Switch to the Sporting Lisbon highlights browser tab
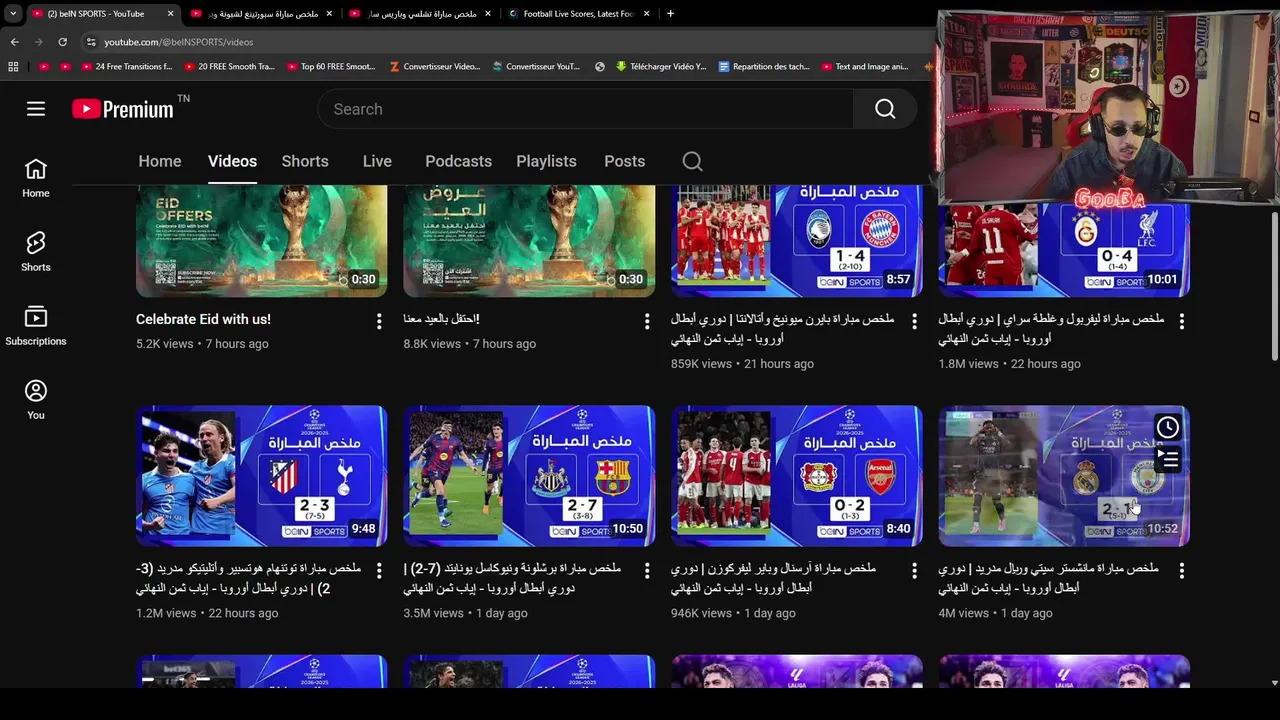This screenshot has width=1280, height=720. 262,14
